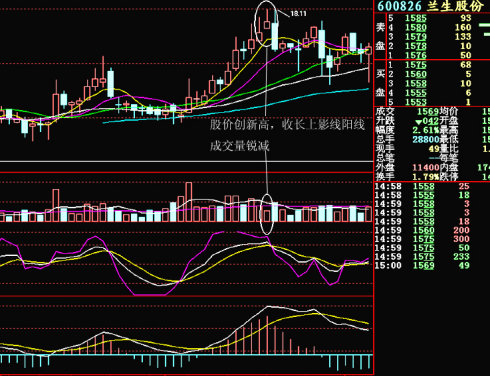This screenshot has height=376, width=490.
Task: Select sell level 1 price 1576
Action: coord(416,55)
